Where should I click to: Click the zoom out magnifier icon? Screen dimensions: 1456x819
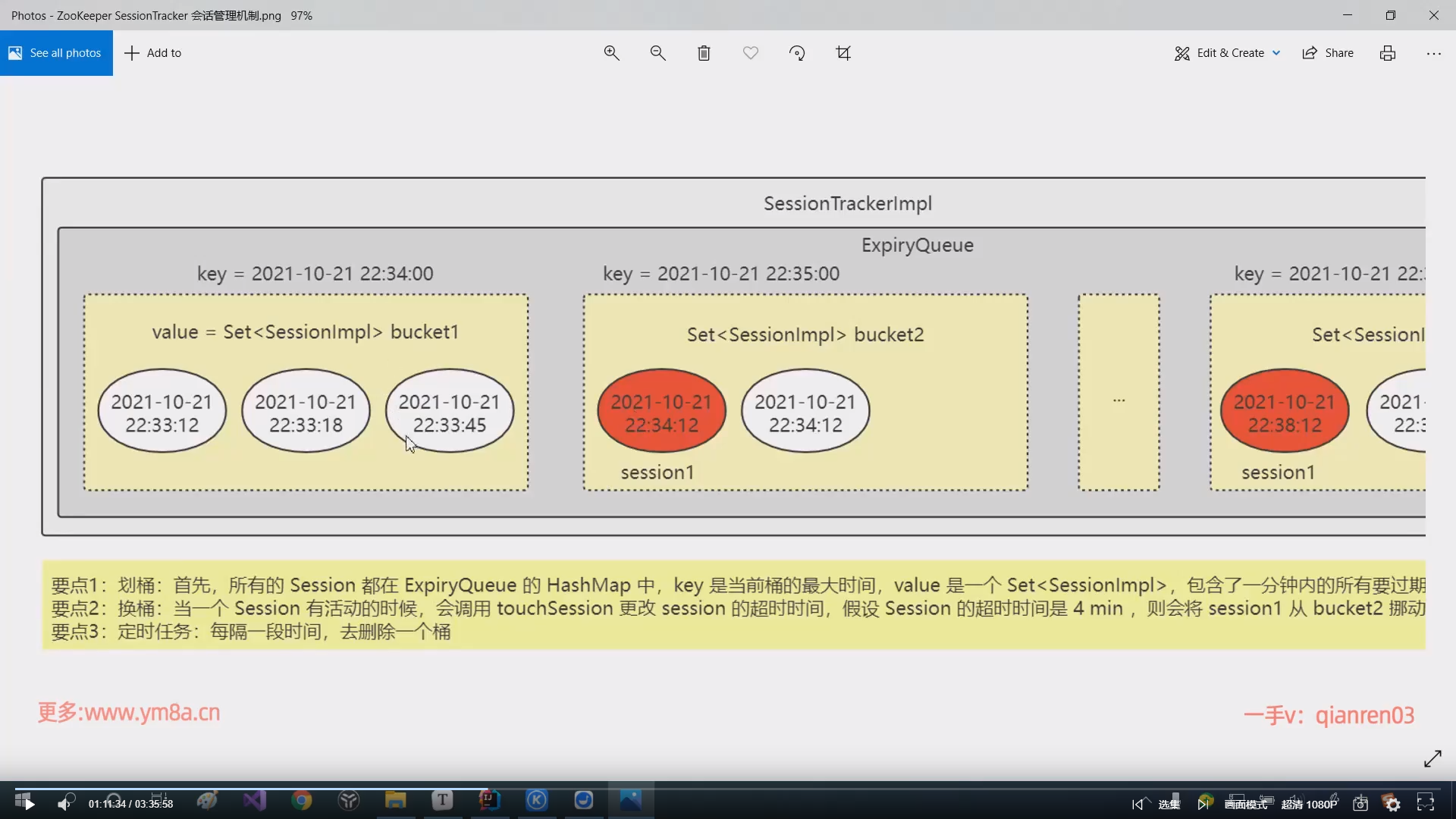tap(657, 53)
